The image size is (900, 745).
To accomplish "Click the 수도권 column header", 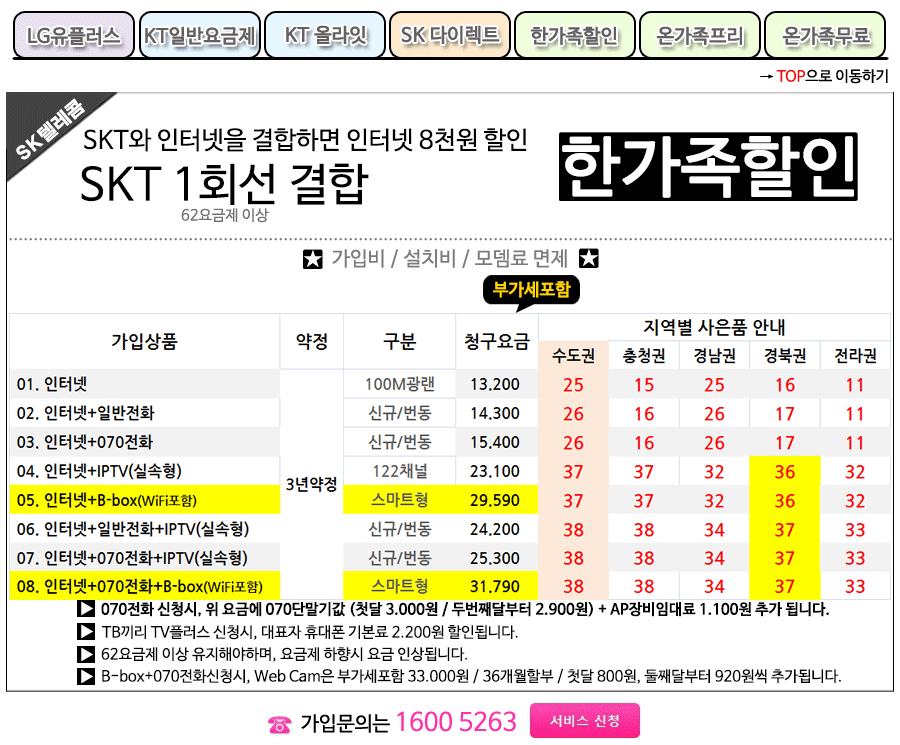I will pos(573,356).
